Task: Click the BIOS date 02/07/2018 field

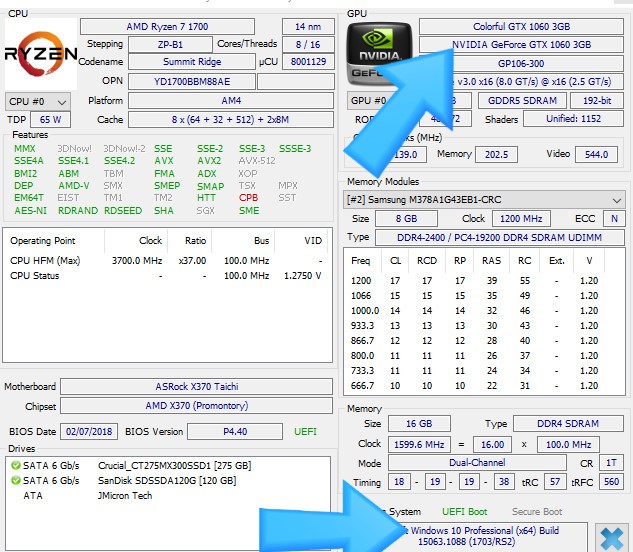Action: tap(89, 432)
